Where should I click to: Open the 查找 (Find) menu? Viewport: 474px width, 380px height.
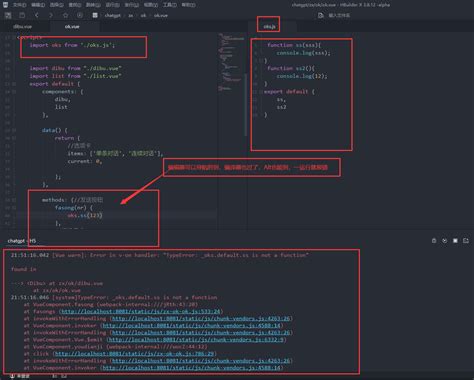coord(75,5)
